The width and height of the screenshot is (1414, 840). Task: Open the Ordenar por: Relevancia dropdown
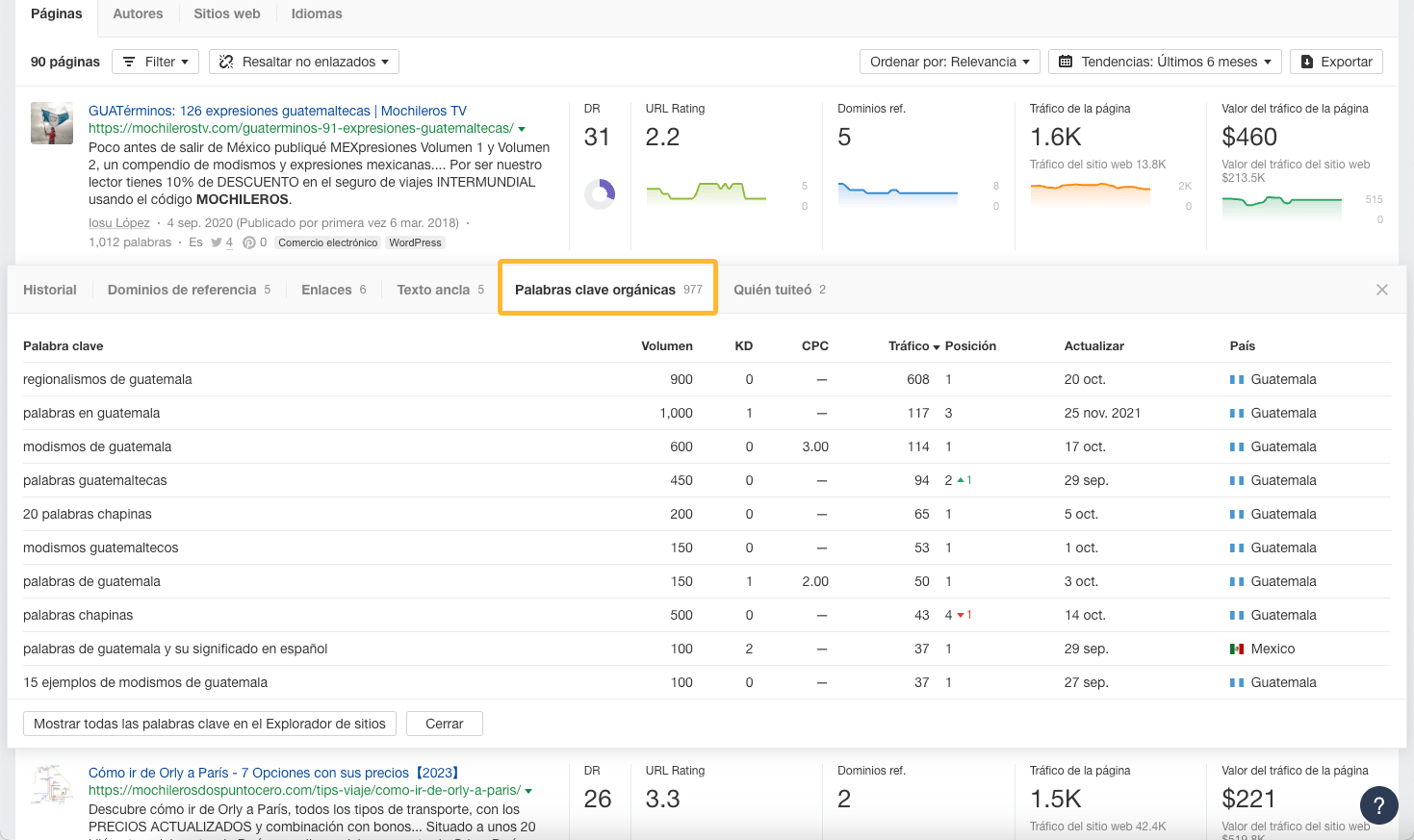click(949, 61)
